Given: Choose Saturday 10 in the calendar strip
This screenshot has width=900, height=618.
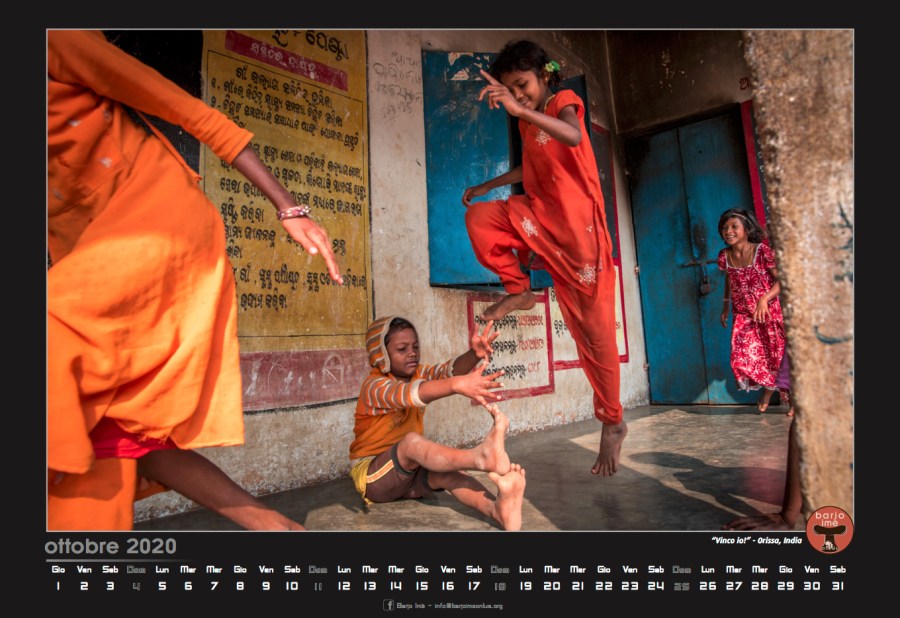Looking at the screenshot, I should click(292, 585).
